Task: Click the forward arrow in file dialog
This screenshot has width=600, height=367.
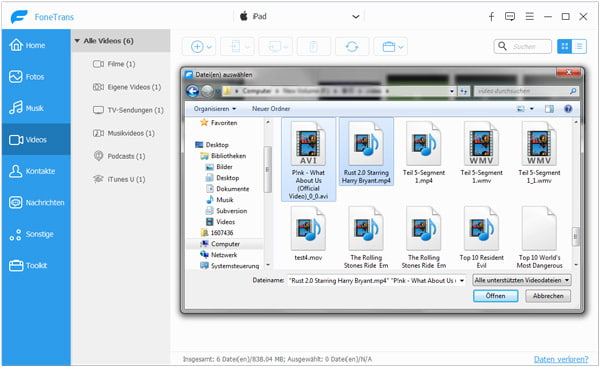Action: [x=207, y=91]
